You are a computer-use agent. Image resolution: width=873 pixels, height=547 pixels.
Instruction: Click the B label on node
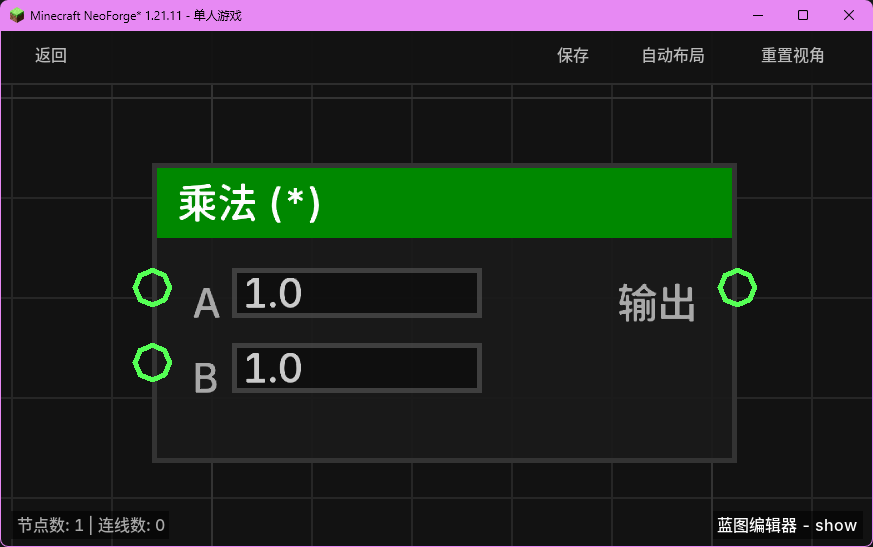coord(205,378)
